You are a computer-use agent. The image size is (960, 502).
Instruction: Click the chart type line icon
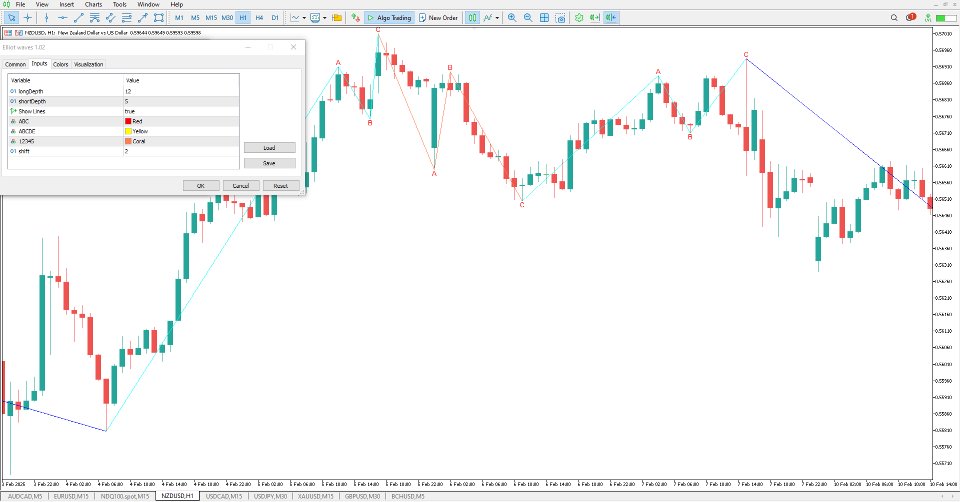point(295,18)
